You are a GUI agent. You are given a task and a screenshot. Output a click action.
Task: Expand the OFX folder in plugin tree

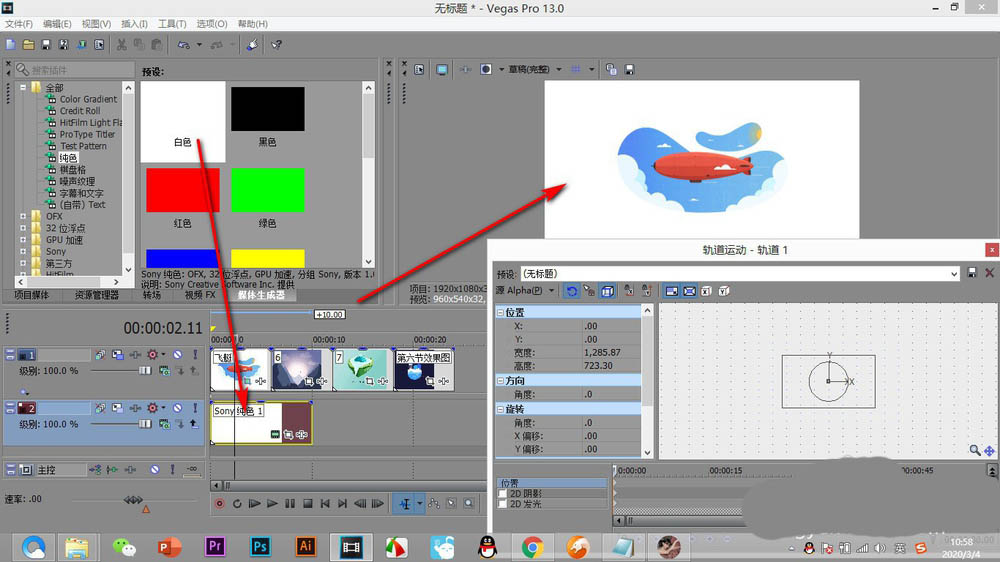pyautogui.click(x=23, y=216)
